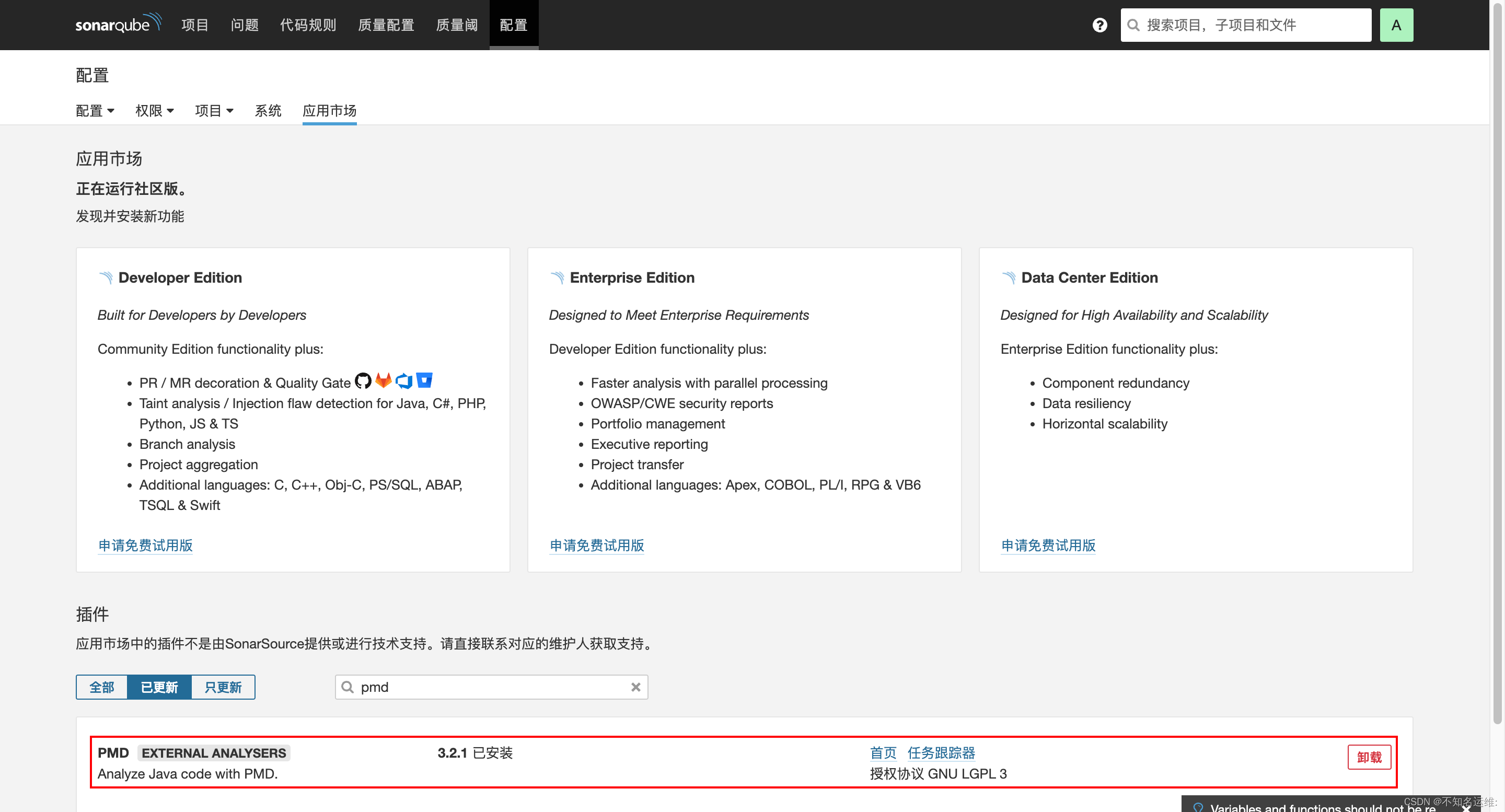This screenshot has height=812, width=1505.
Task: Click the lightbulb icon in bottom notification
Action: click(1198, 807)
